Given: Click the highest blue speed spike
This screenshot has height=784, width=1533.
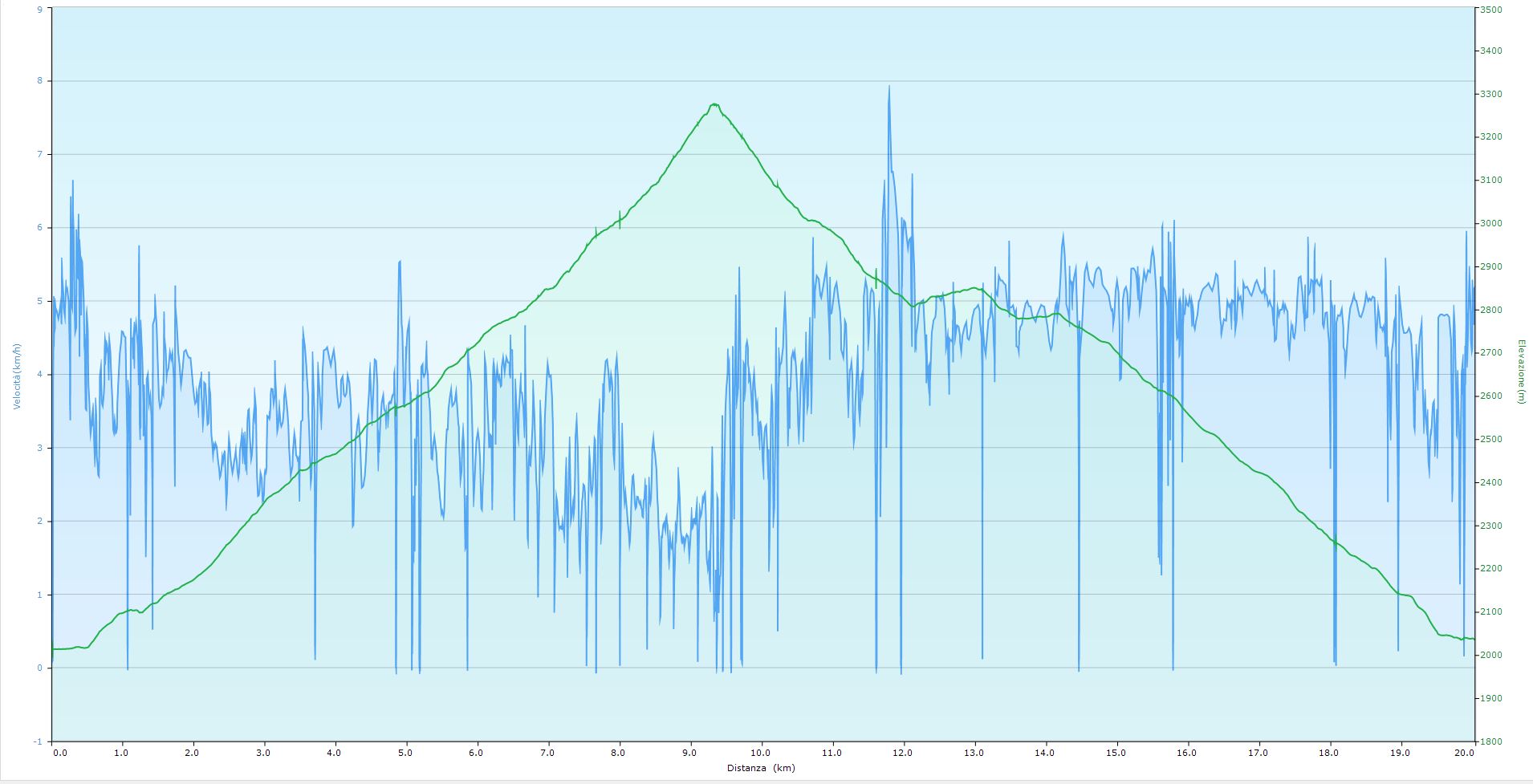Looking at the screenshot, I should click(x=888, y=87).
